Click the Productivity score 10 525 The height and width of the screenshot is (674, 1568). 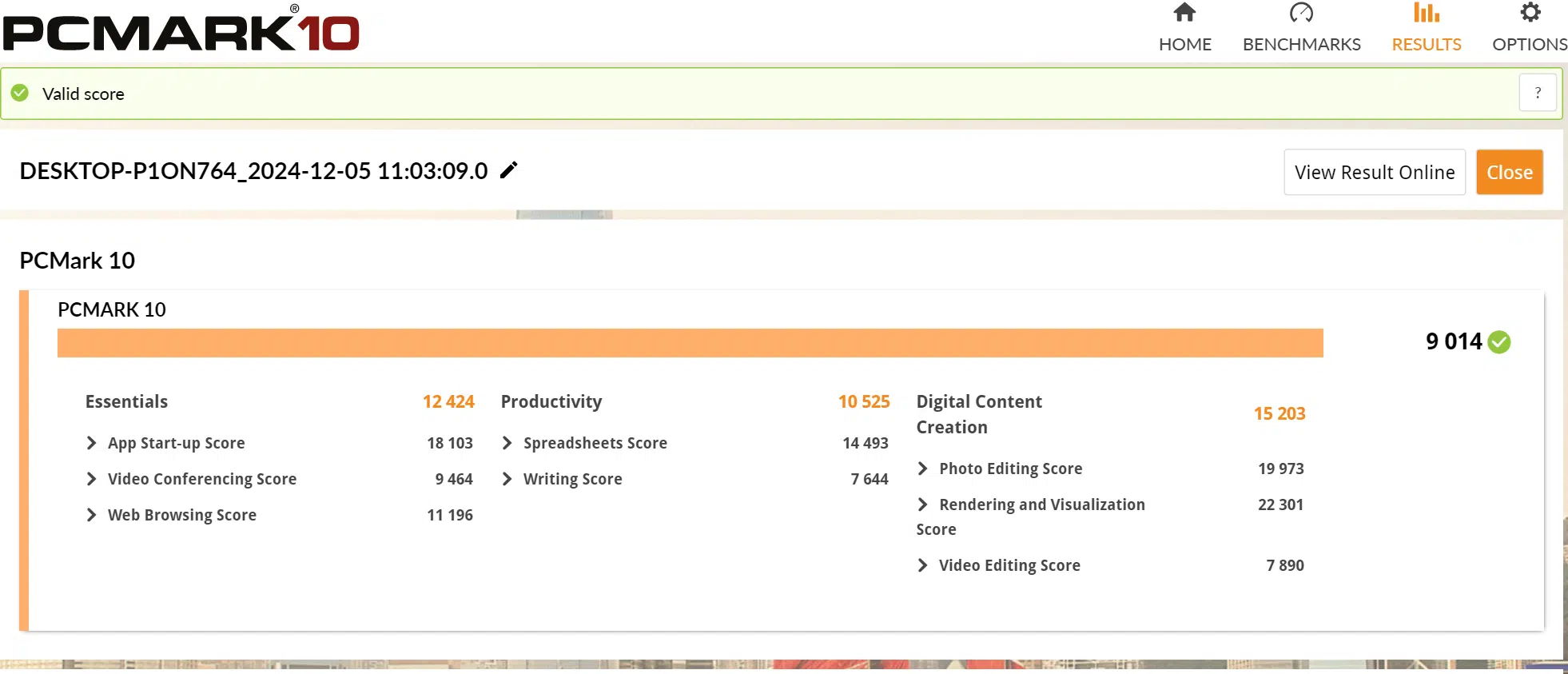[864, 401]
